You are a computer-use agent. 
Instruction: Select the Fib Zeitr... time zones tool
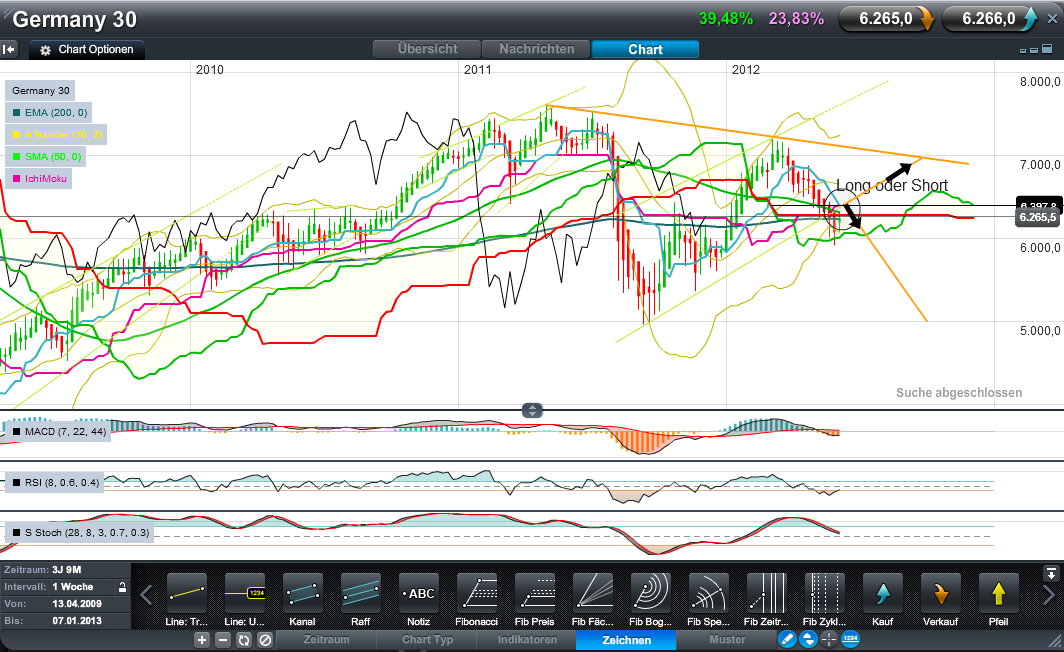[x=766, y=593]
